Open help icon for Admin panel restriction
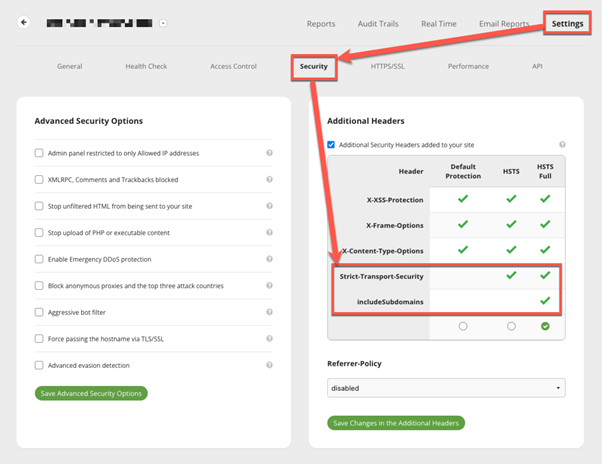 270,153
